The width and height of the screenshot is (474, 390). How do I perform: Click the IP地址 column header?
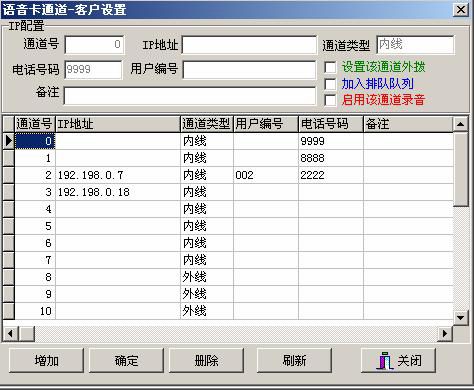click(x=118, y=124)
